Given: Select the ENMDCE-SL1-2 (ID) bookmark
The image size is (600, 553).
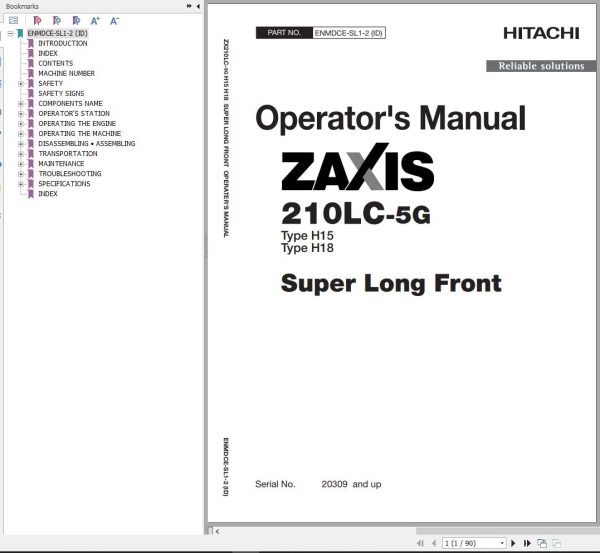Looking at the screenshot, I should pyautogui.click(x=57, y=33).
